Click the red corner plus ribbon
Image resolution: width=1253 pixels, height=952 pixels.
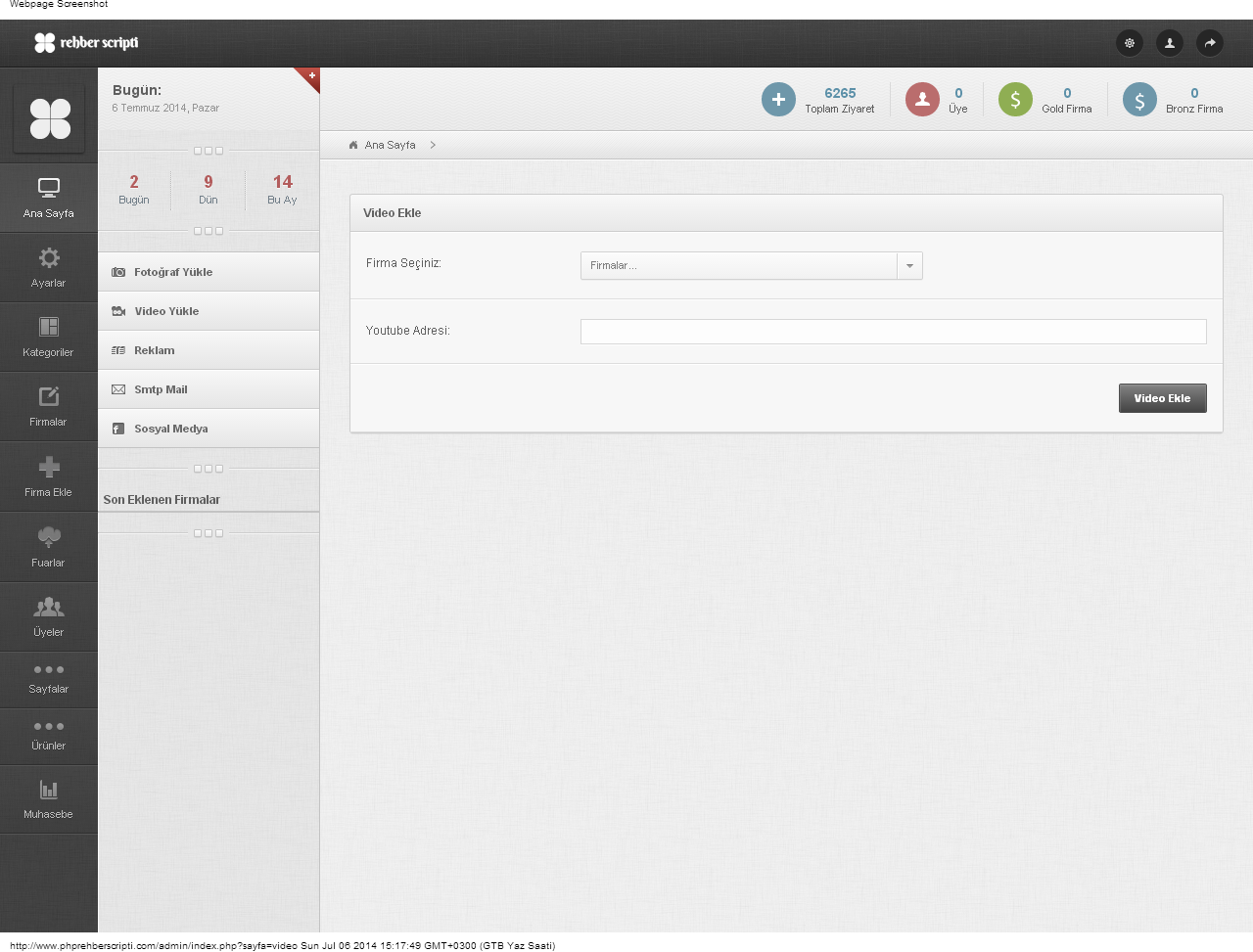coord(309,77)
